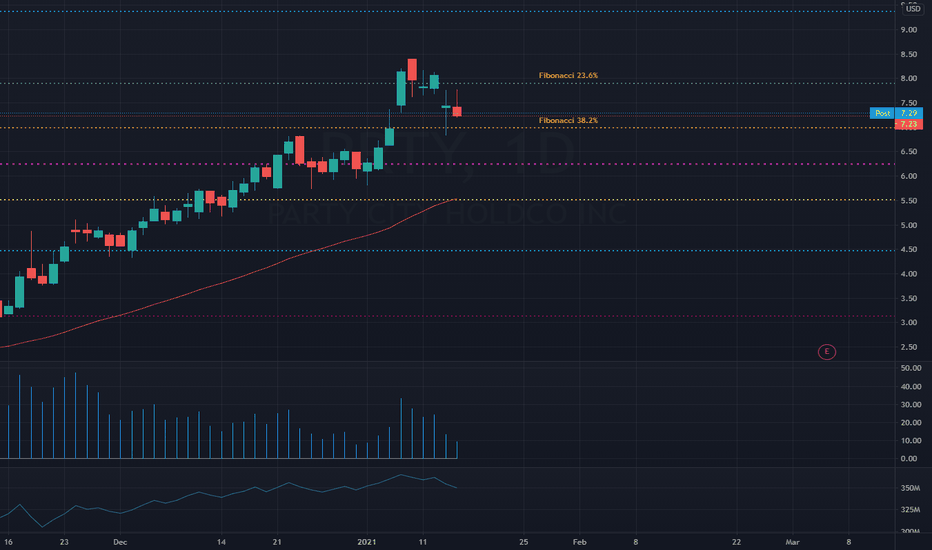The image size is (932, 550).
Task: Click the '22' date axis label
Action: click(736, 542)
